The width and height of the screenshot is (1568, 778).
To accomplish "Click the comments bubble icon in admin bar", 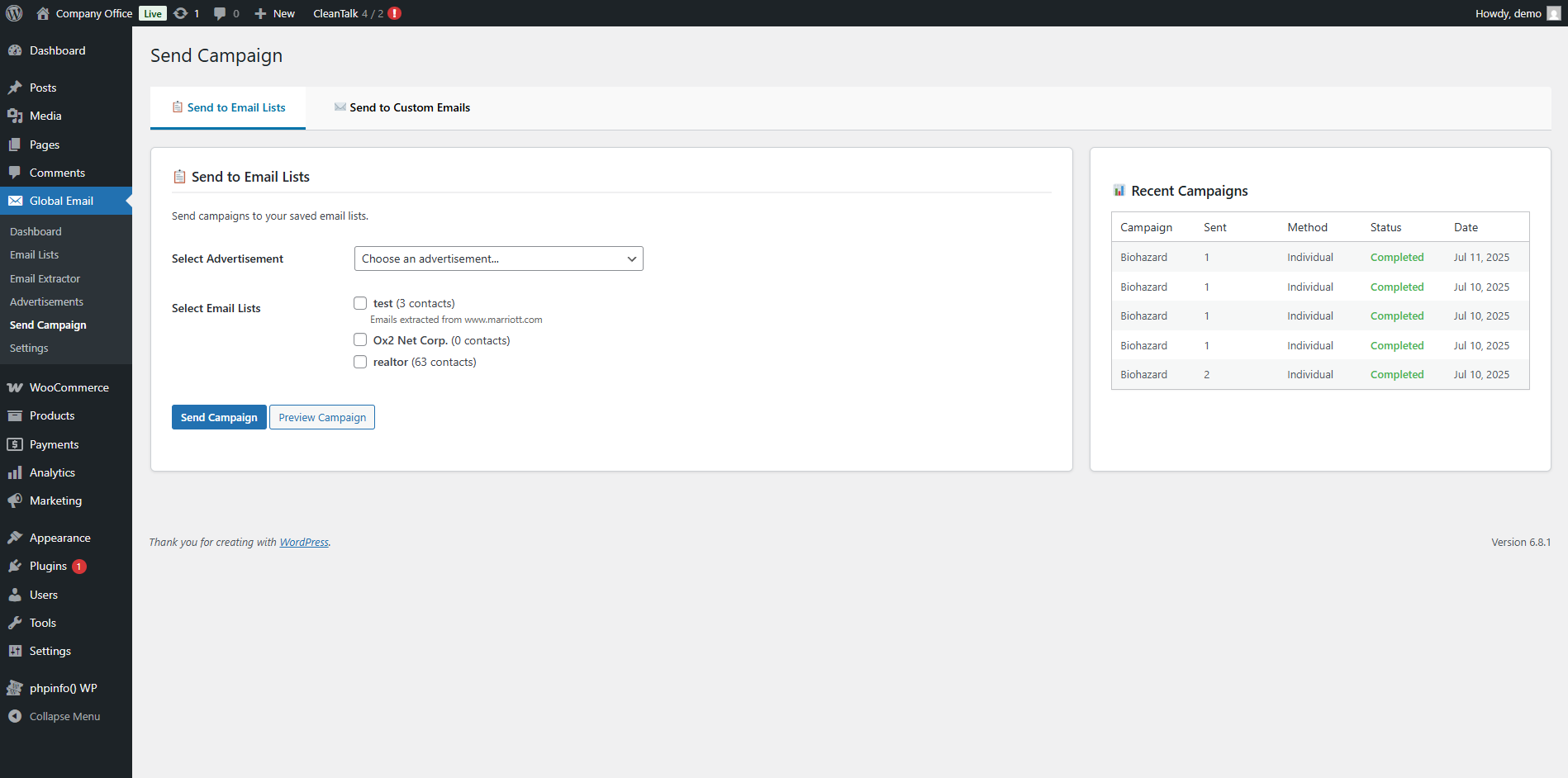I will click(220, 13).
